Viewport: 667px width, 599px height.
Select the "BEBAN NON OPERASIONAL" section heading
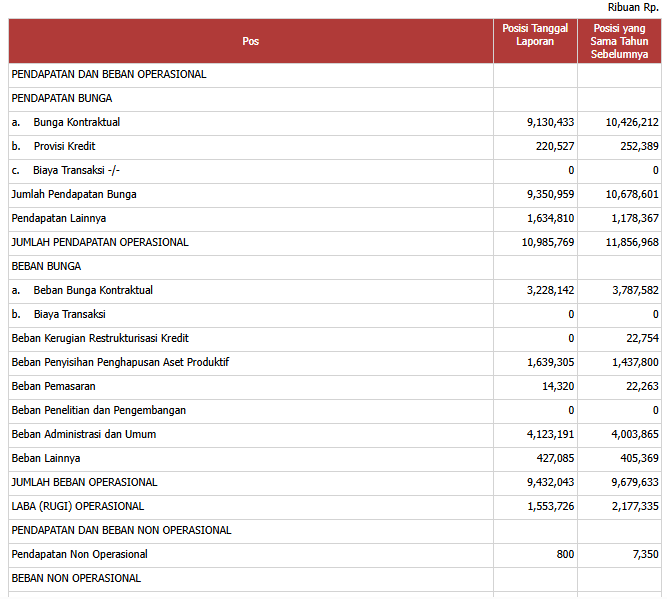pyautogui.click(x=76, y=578)
